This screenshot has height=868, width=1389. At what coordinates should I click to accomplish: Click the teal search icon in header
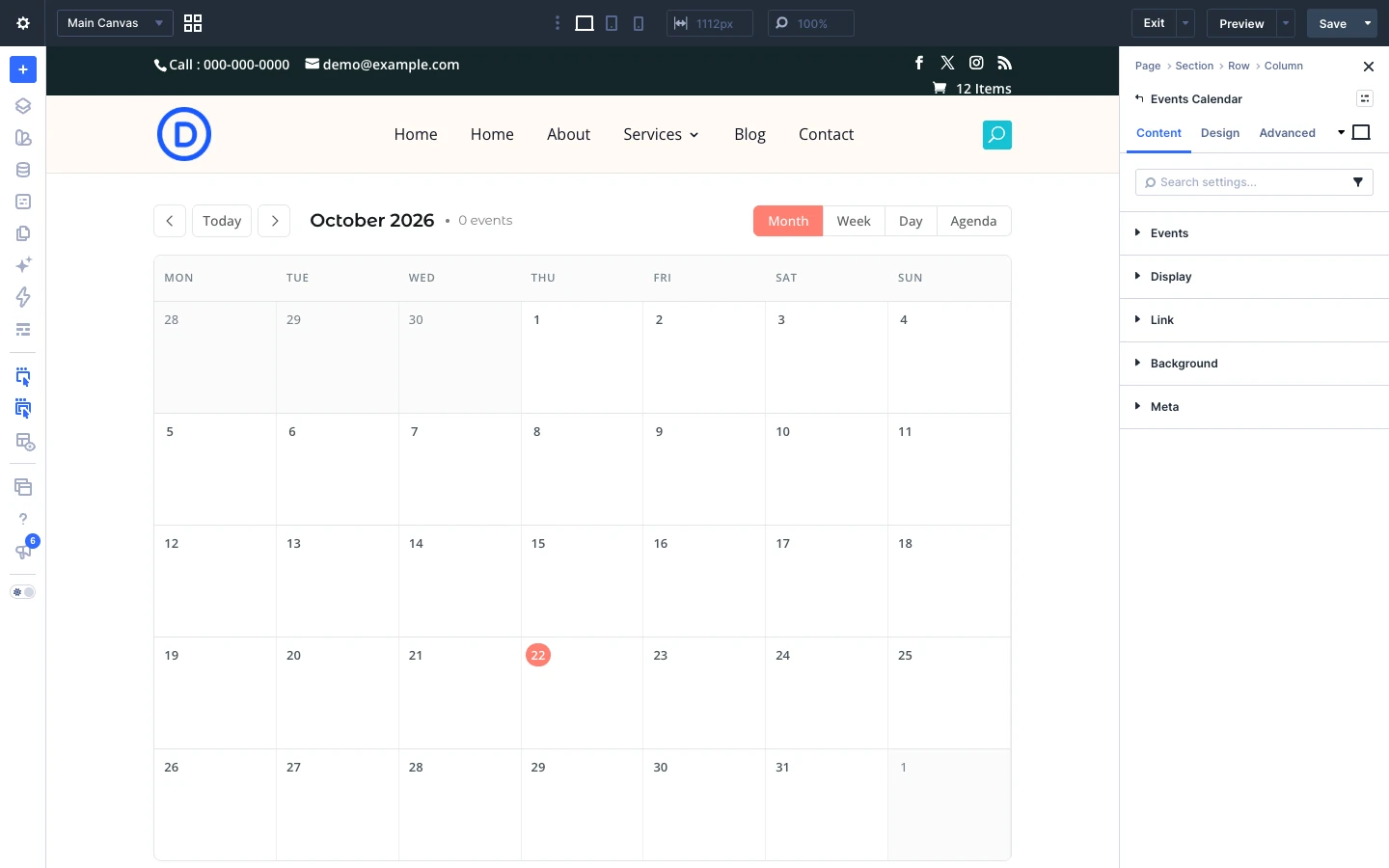997,135
